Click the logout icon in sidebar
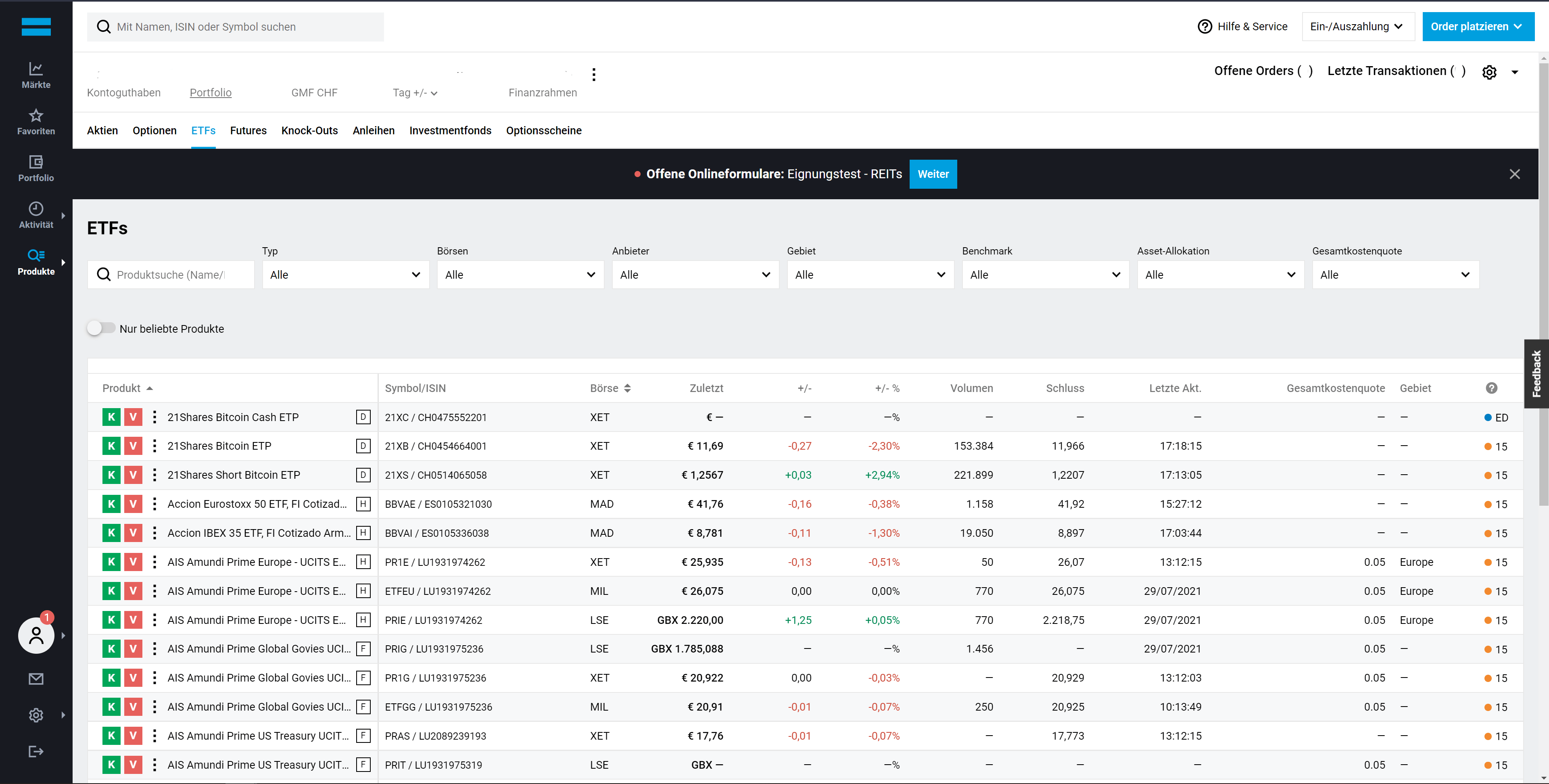The width and height of the screenshot is (1549, 784). (36, 751)
